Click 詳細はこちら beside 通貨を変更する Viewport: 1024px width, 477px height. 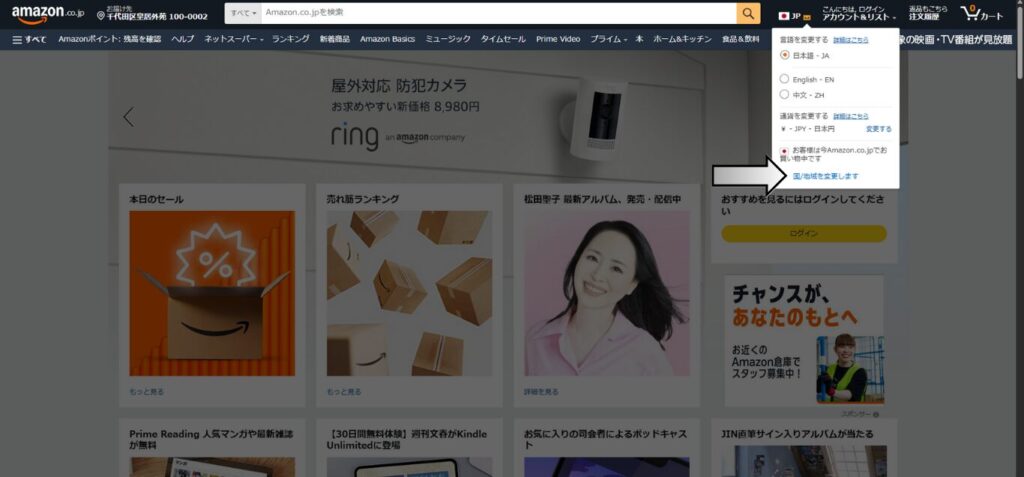tap(851, 116)
